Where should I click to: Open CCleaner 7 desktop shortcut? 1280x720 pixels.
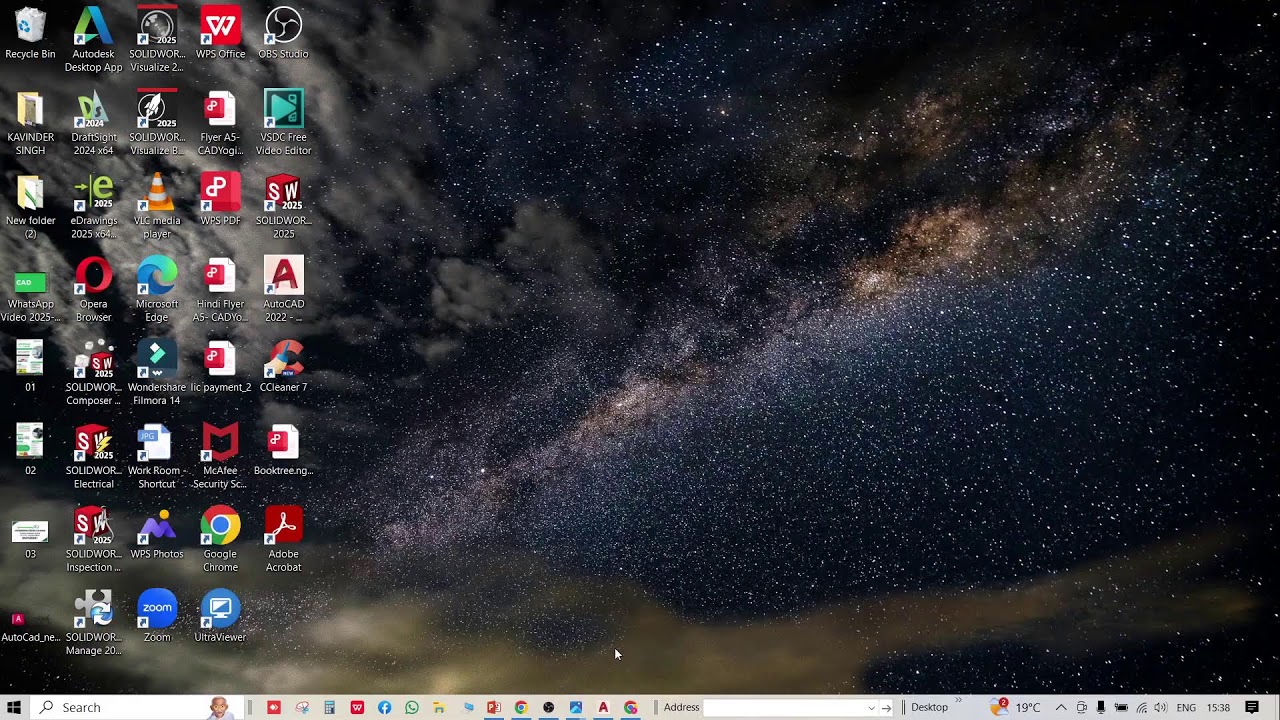tap(283, 367)
